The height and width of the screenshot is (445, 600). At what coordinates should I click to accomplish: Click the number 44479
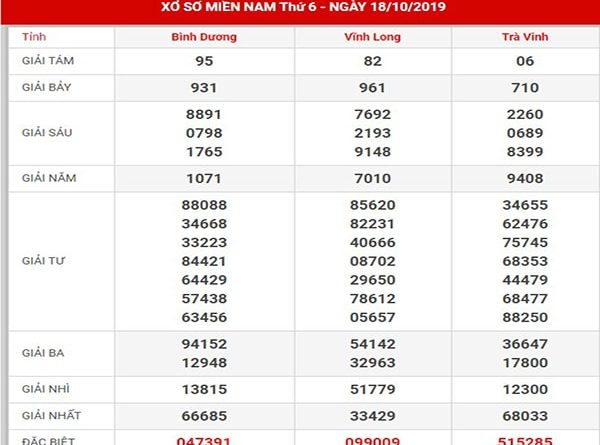(x=525, y=280)
